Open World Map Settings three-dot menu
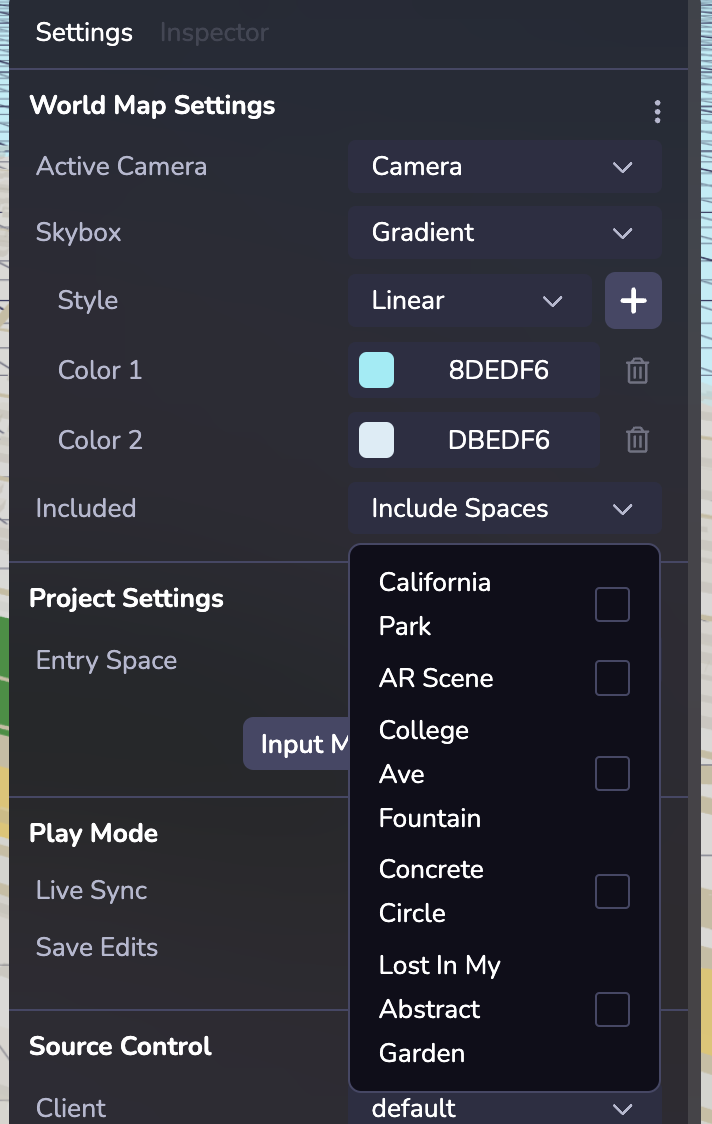Screen dimensions: 712x1124 click(x=657, y=111)
